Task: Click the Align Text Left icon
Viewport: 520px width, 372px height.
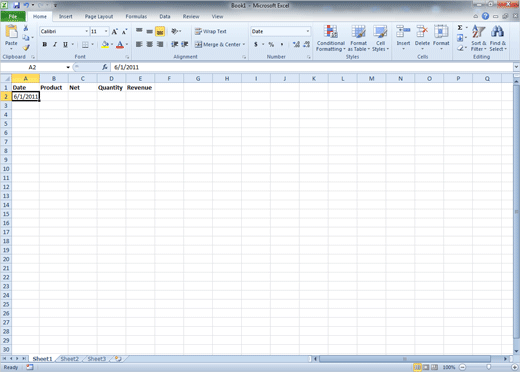Action: [139, 44]
